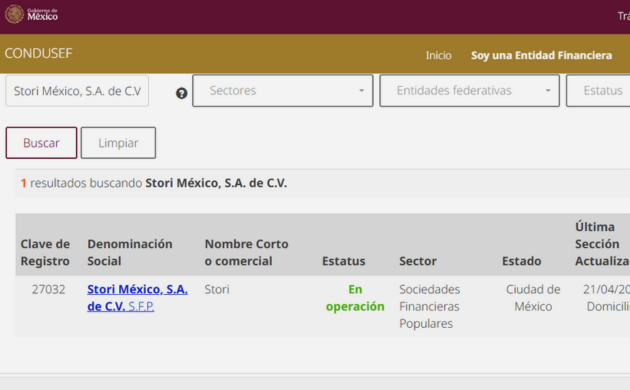Open the Sectores dropdown

coord(283,90)
